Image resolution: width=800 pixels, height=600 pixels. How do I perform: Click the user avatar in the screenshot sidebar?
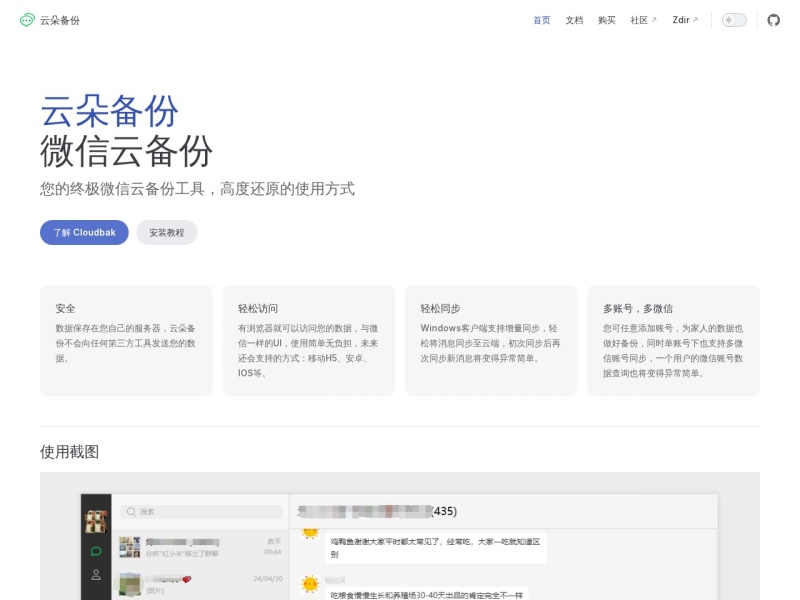pyautogui.click(x=96, y=521)
